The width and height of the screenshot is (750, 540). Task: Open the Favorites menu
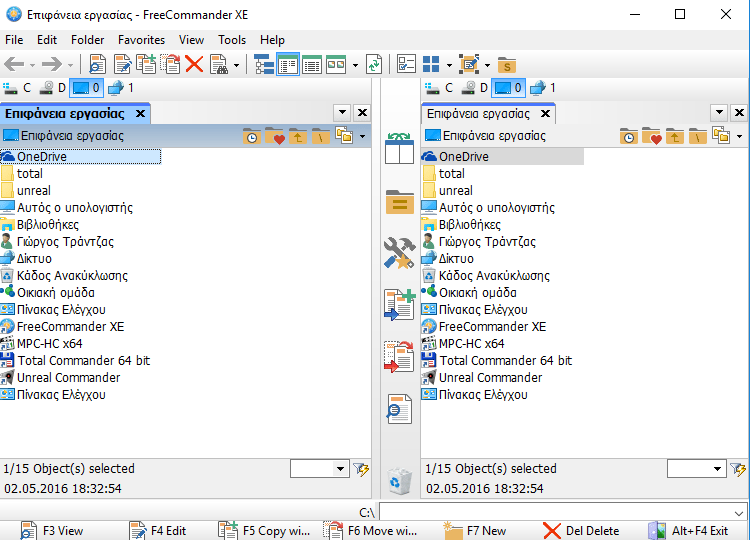tap(142, 40)
